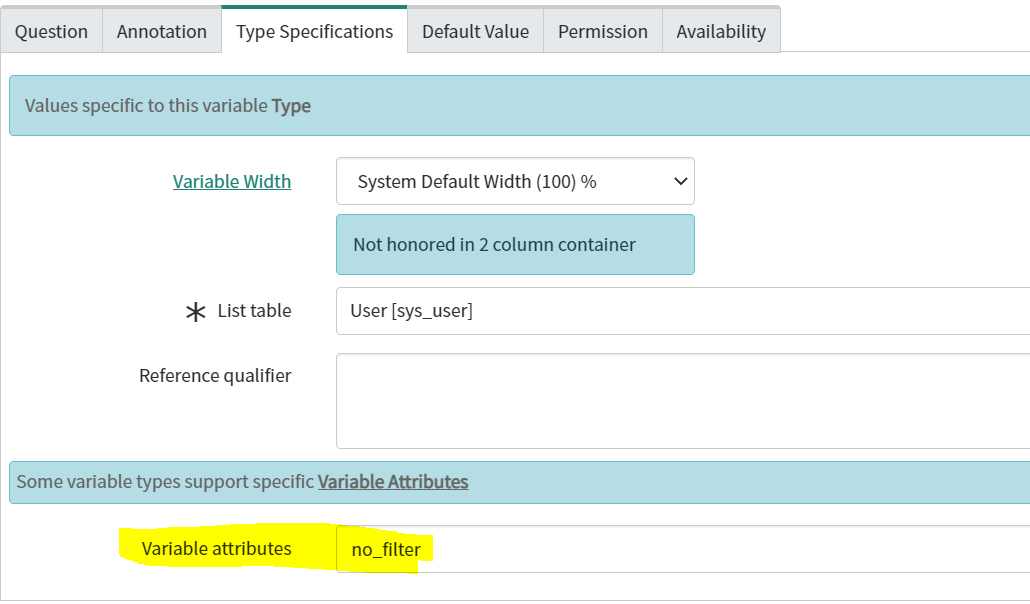
Task: Switch to the Question tab
Action: (51, 31)
